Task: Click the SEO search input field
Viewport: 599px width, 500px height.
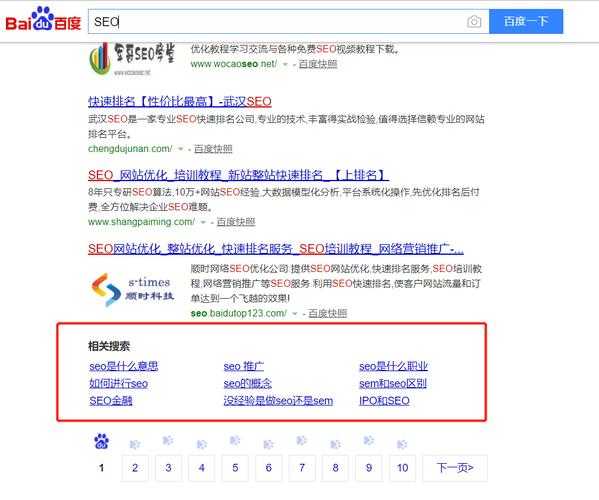Action: click(288, 22)
